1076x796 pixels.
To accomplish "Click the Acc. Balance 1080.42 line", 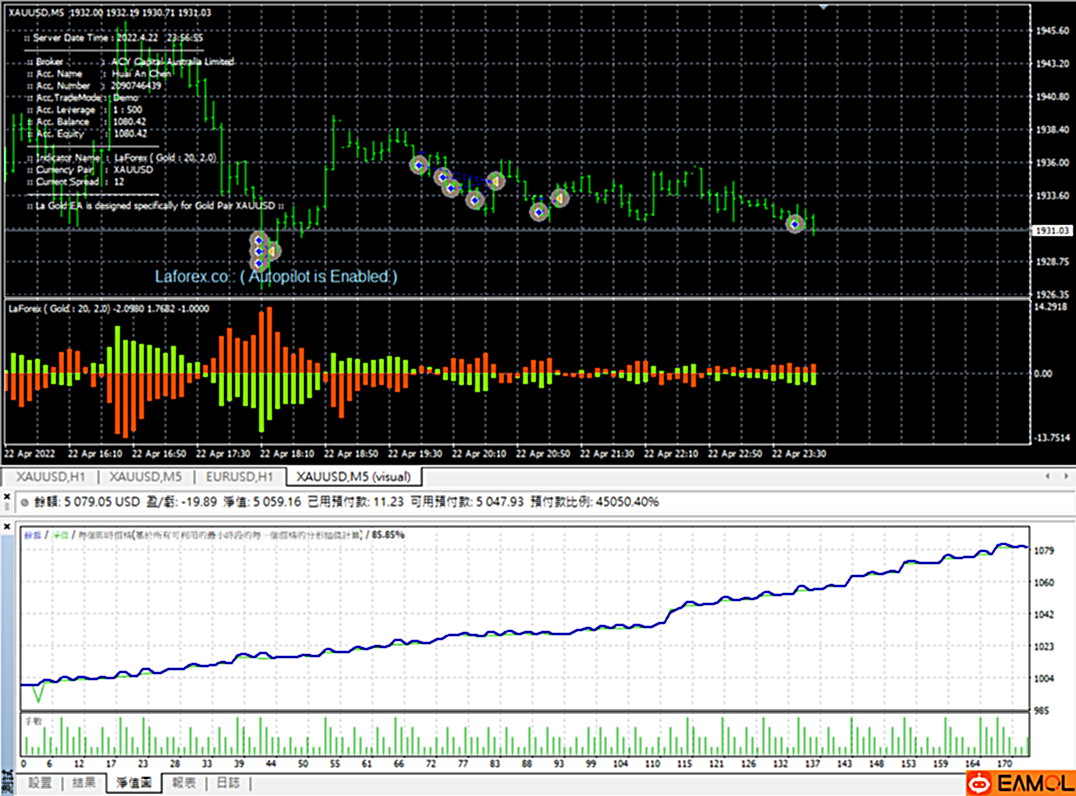I will click(x=86, y=121).
